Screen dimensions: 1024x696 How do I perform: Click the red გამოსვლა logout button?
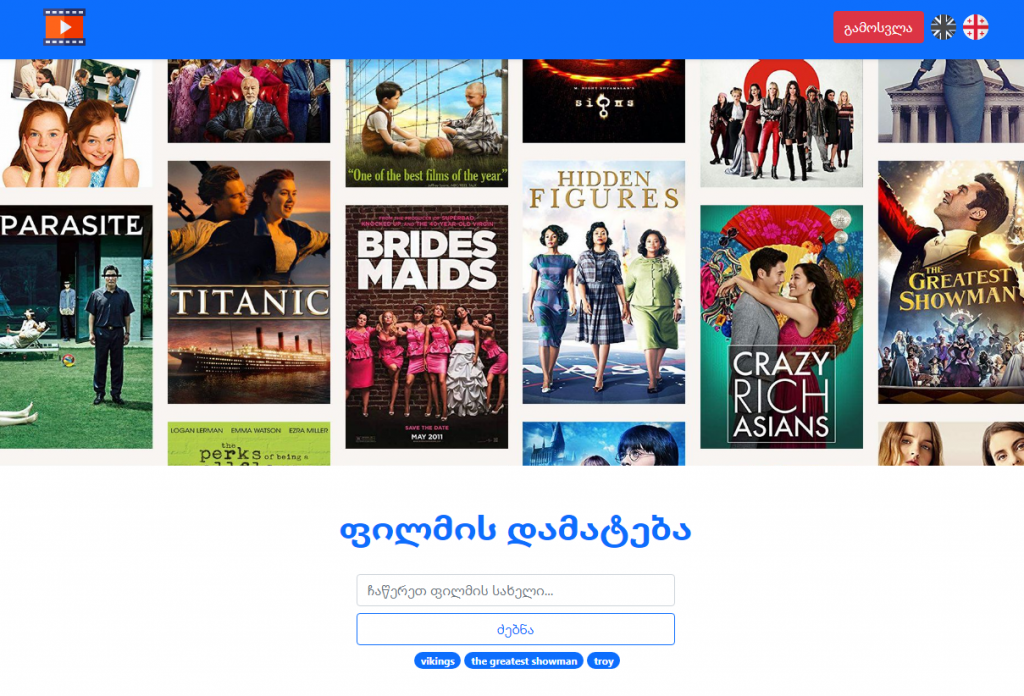point(878,27)
